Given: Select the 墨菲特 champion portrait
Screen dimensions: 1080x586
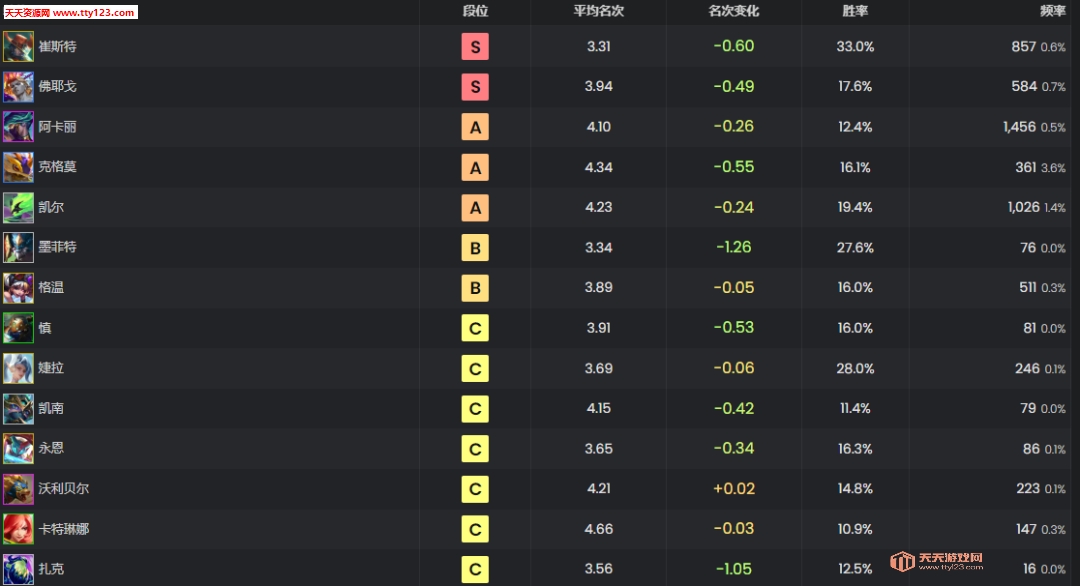Looking at the screenshot, I should [18, 247].
